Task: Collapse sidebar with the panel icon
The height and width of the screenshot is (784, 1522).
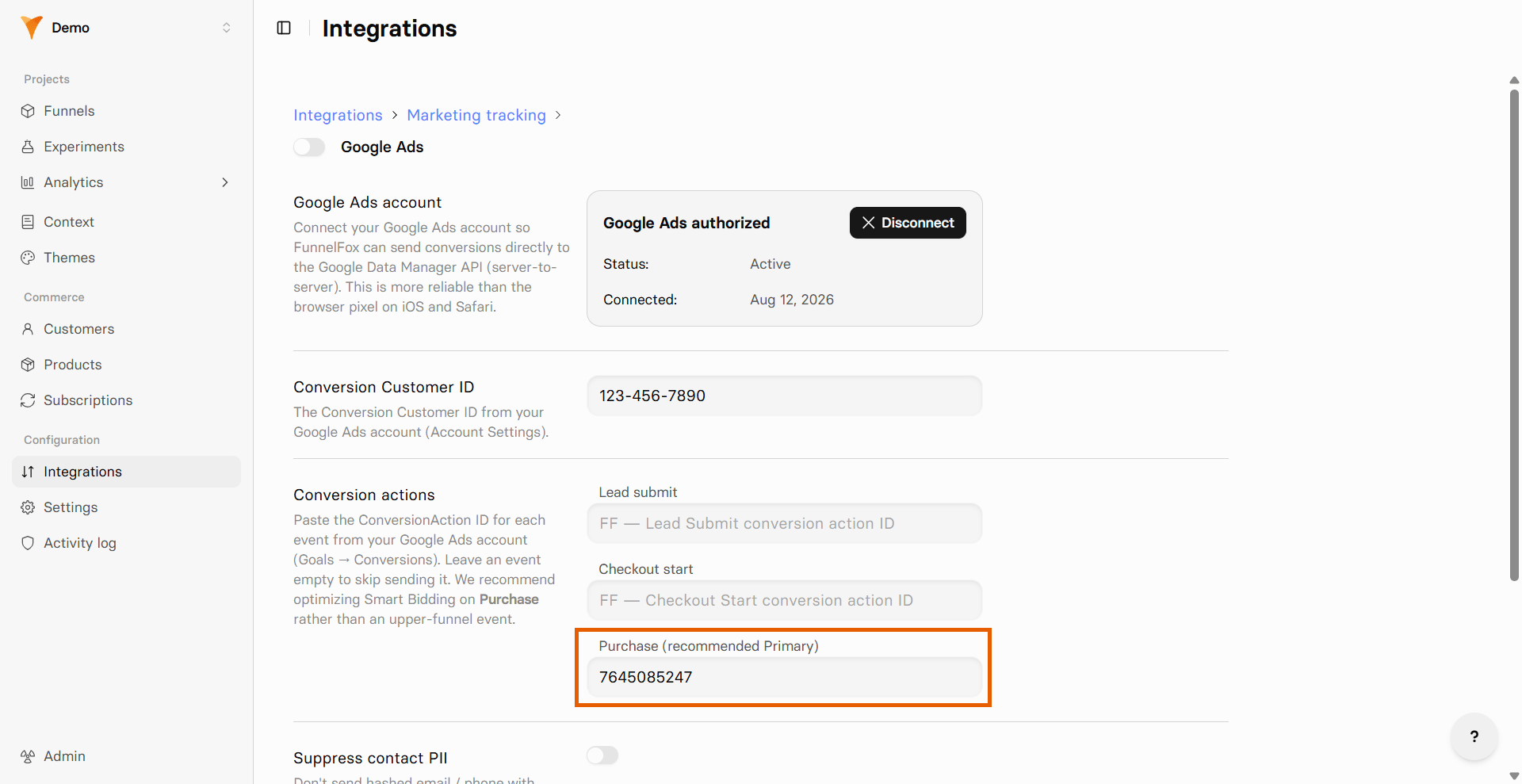Action: coord(284,28)
